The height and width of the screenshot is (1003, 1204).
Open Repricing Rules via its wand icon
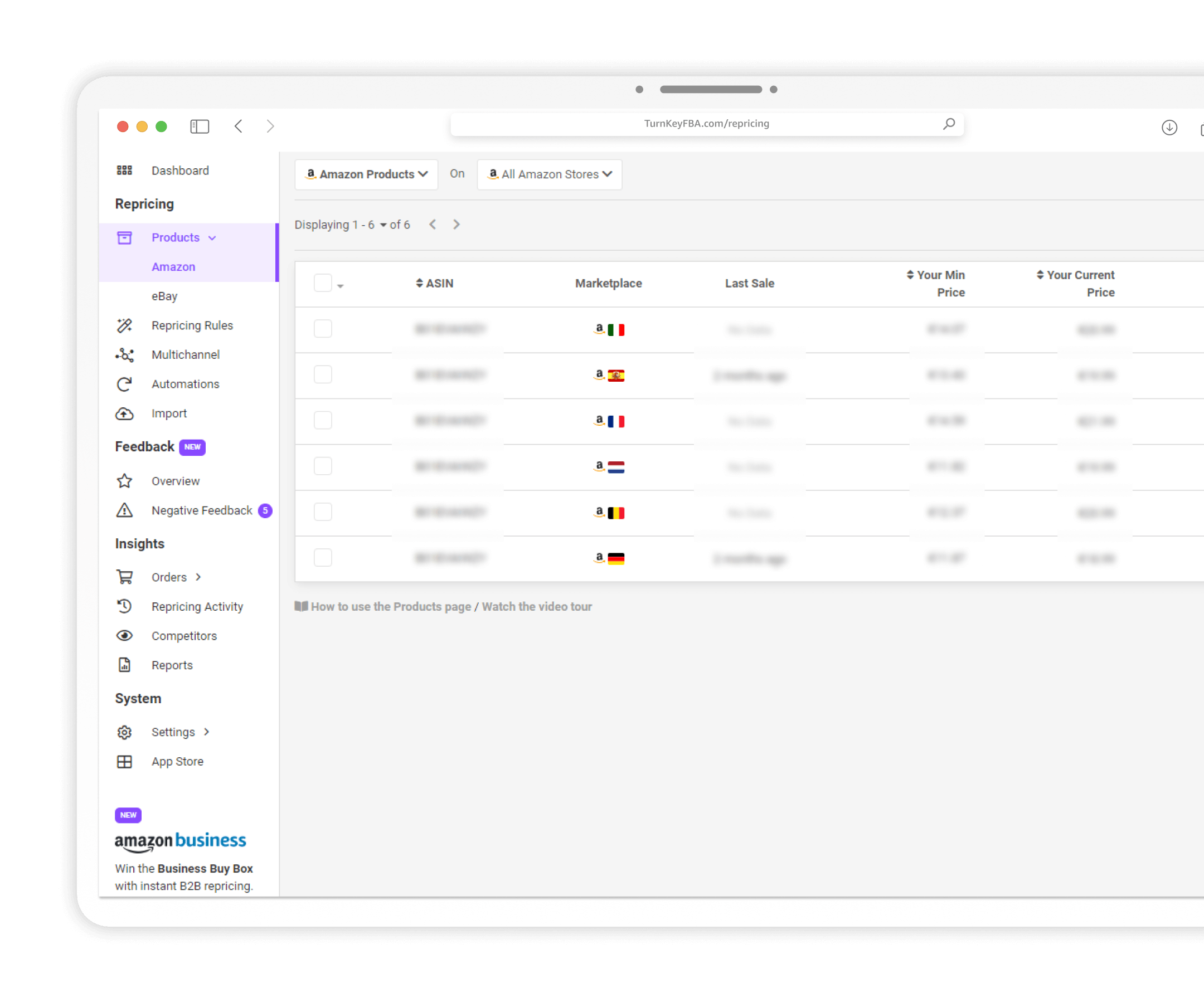124,325
